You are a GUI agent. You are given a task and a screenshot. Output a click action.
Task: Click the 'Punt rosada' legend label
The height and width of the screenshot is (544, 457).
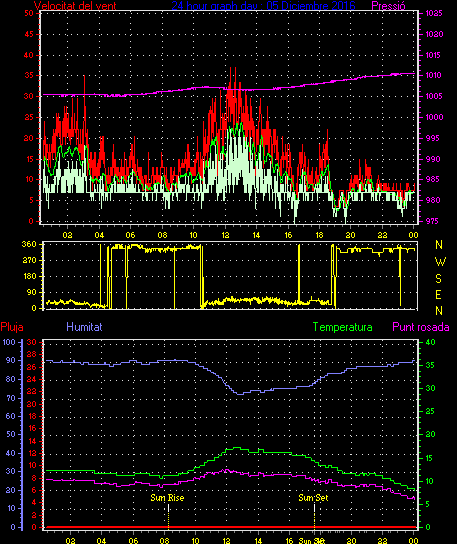tap(421, 327)
